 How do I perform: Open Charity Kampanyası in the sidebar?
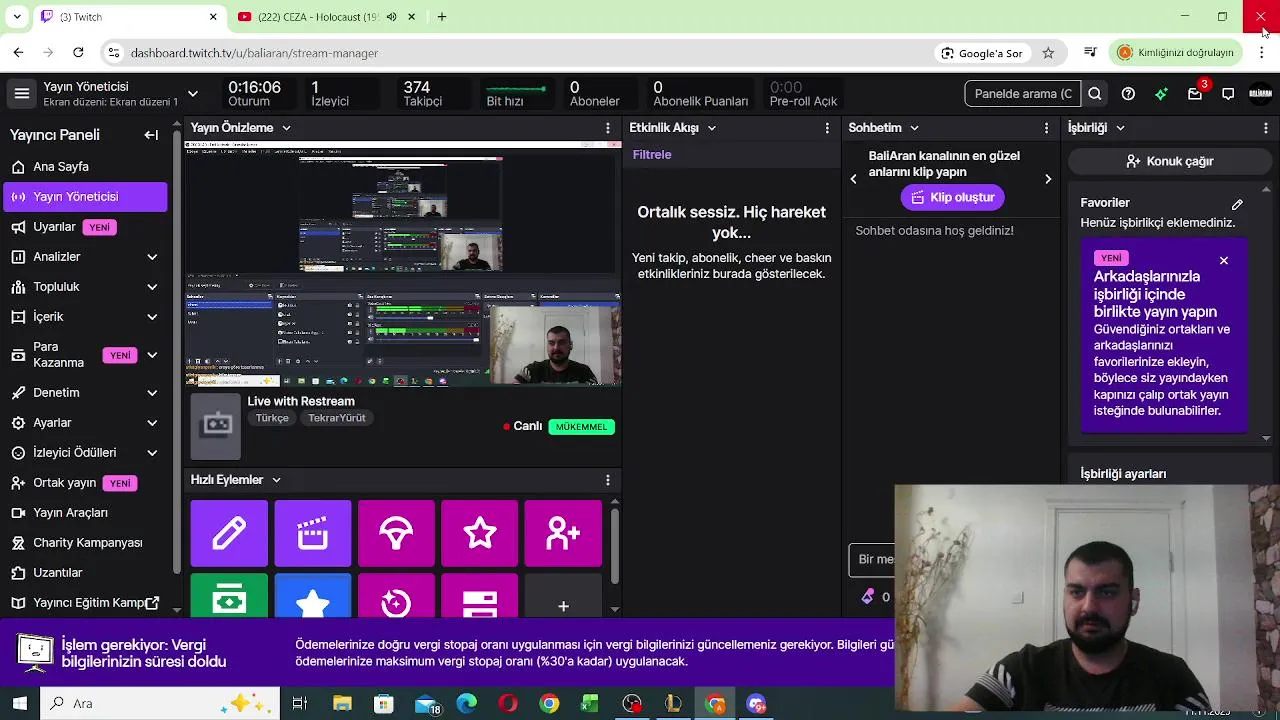point(85,543)
